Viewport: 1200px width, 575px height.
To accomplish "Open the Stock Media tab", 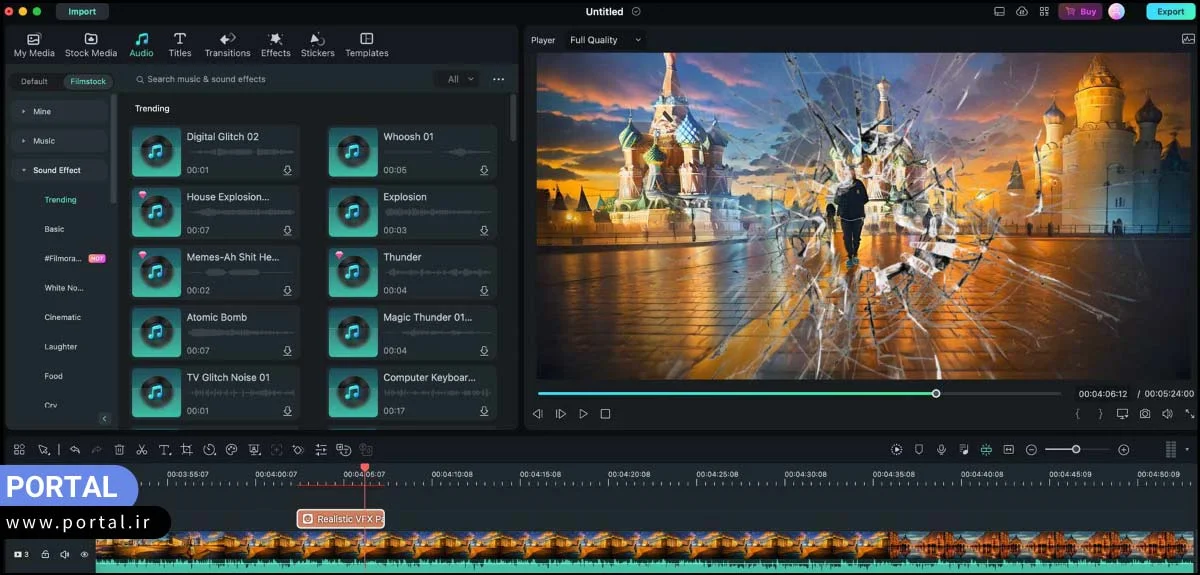I will [x=91, y=44].
